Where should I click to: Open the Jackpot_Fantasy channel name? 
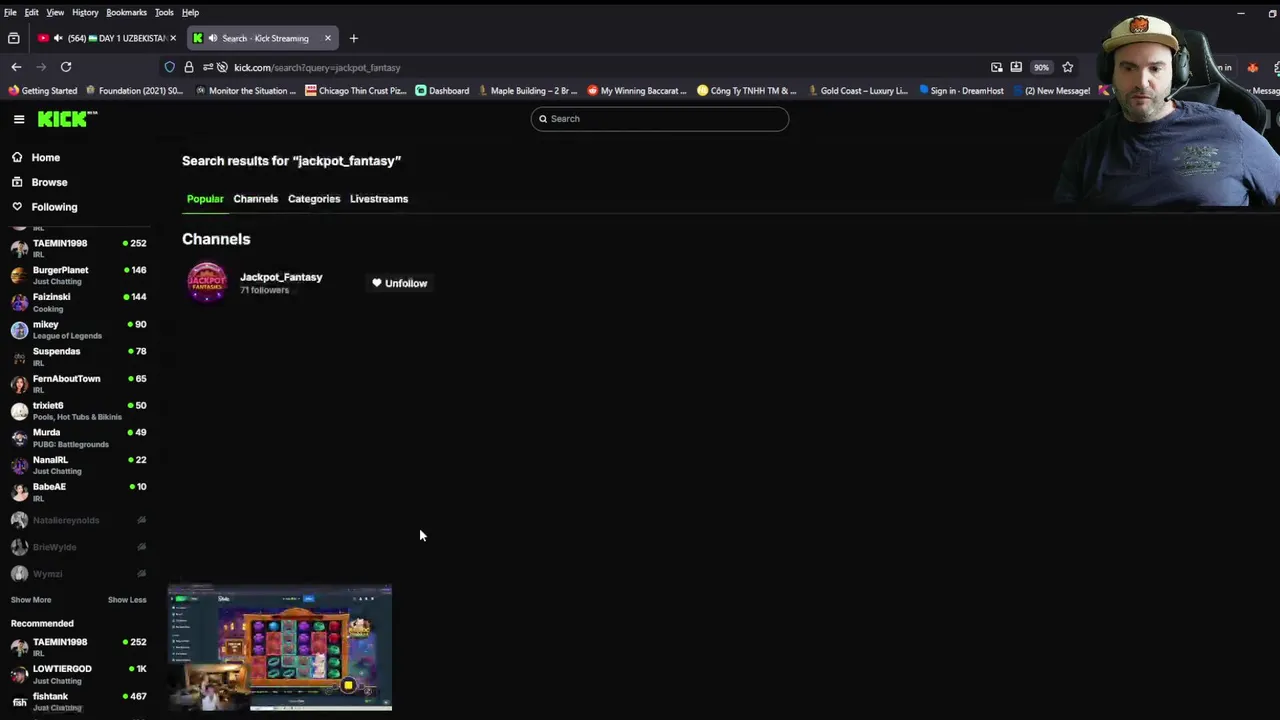[281, 277]
